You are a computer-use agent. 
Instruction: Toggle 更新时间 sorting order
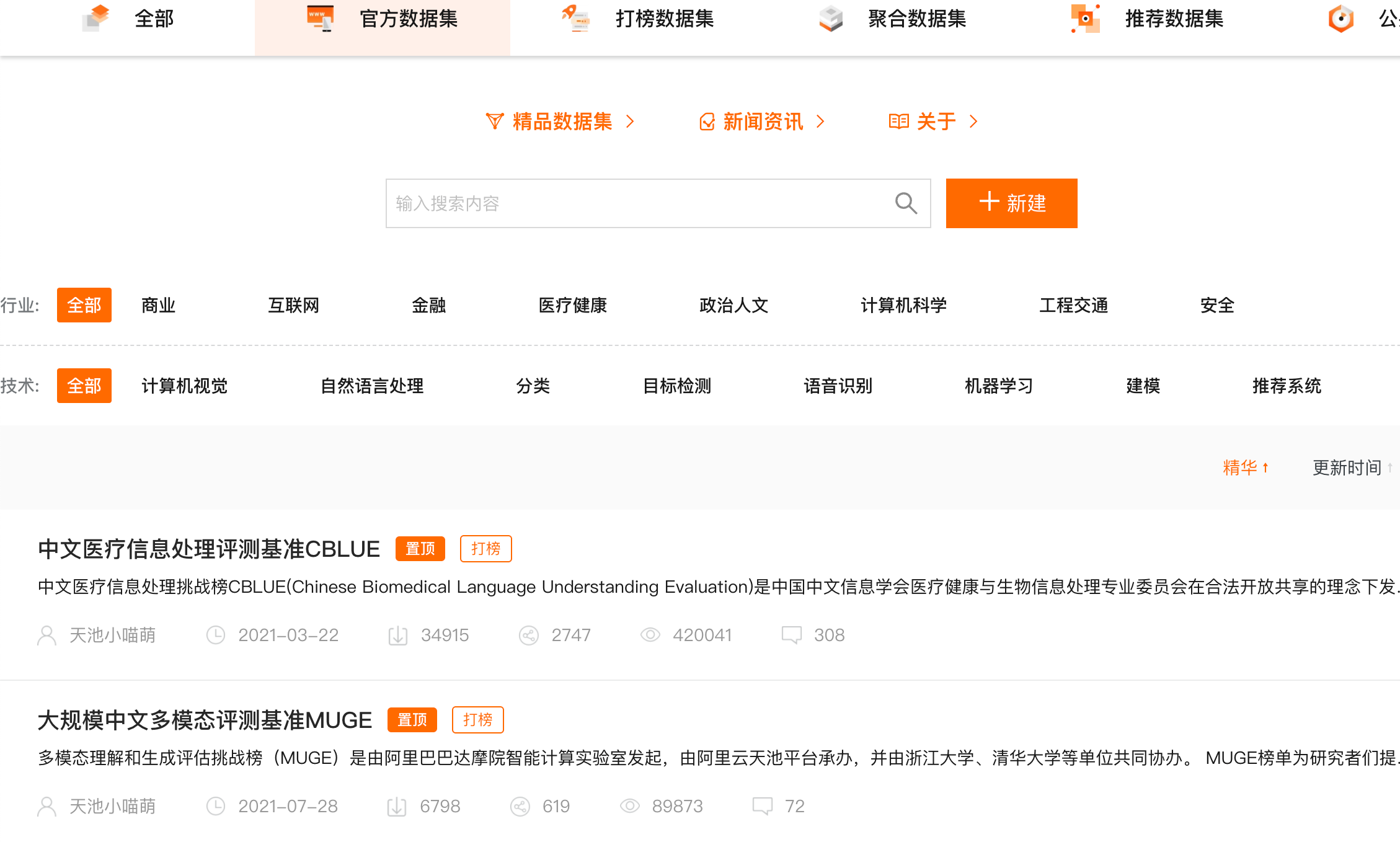coord(1352,468)
